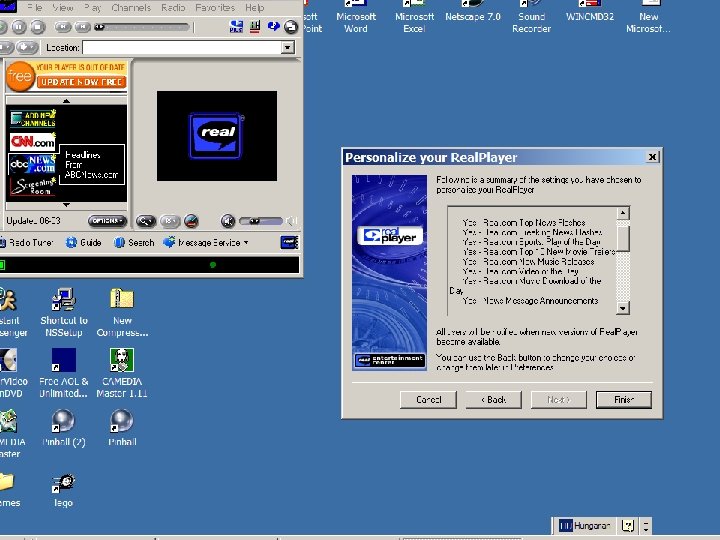Select Microsoft Word desktop icon
This screenshot has height=540, width=720.
(356, 17)
